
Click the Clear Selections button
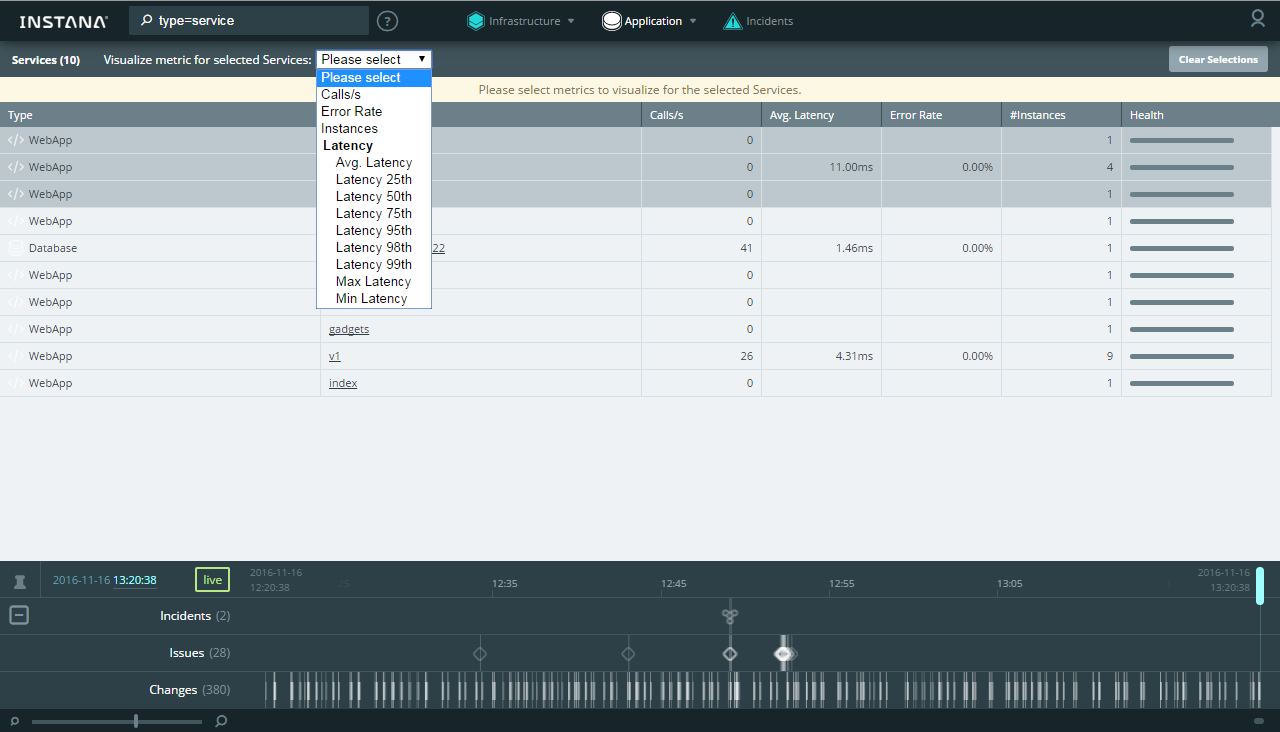coord(1218,60)
